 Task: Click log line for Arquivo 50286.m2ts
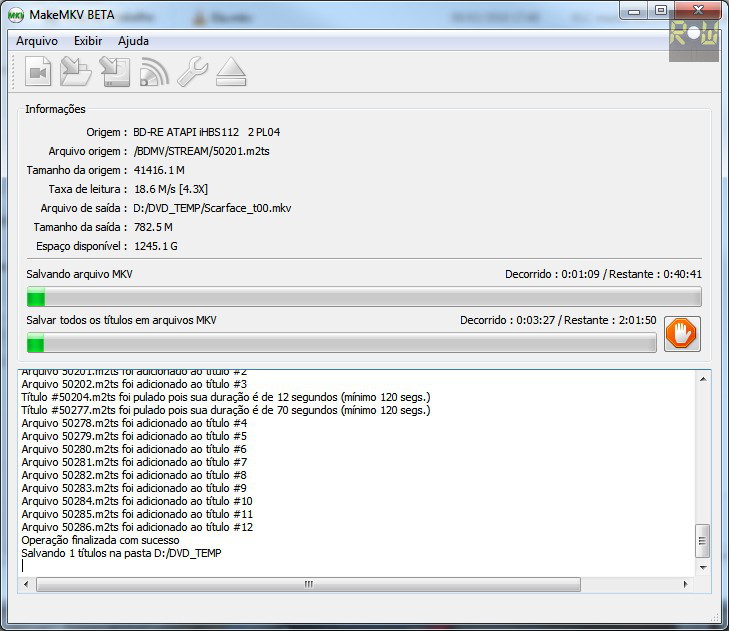pyautogui.click(x=137, y=527)
